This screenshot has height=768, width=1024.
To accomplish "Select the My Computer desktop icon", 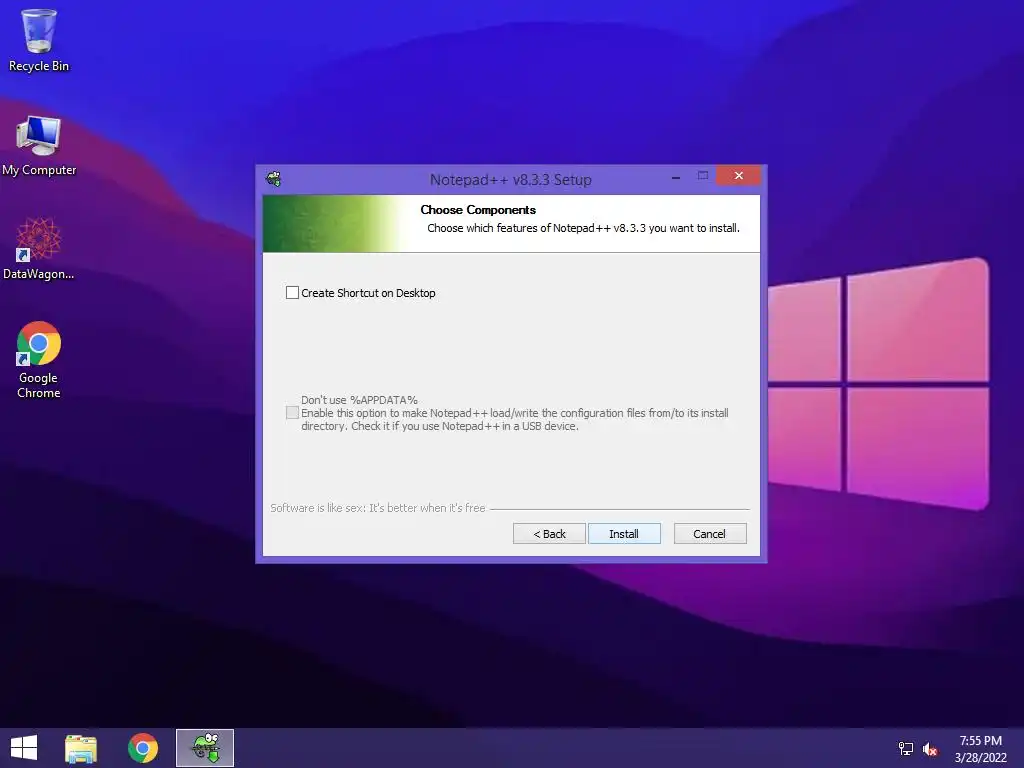I will [x=39, y=146].
